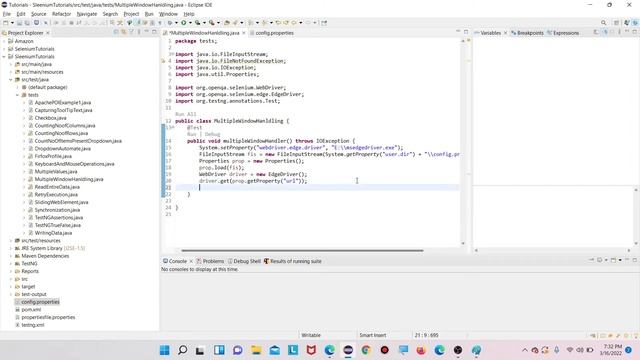Open MultipleWindowHanldling.java in Project Explorer

[x=69, y=179]
